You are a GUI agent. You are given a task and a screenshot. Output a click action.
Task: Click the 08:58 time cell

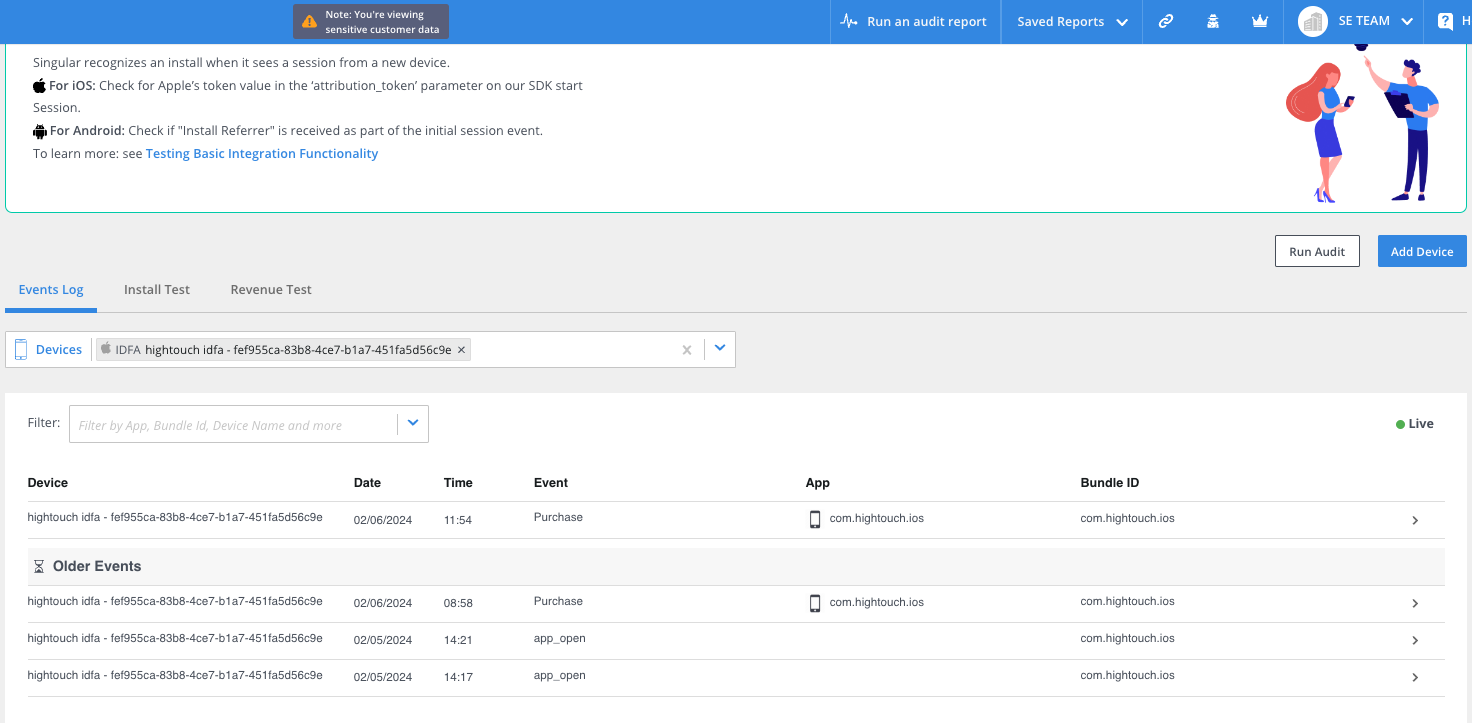pos(458,603)
